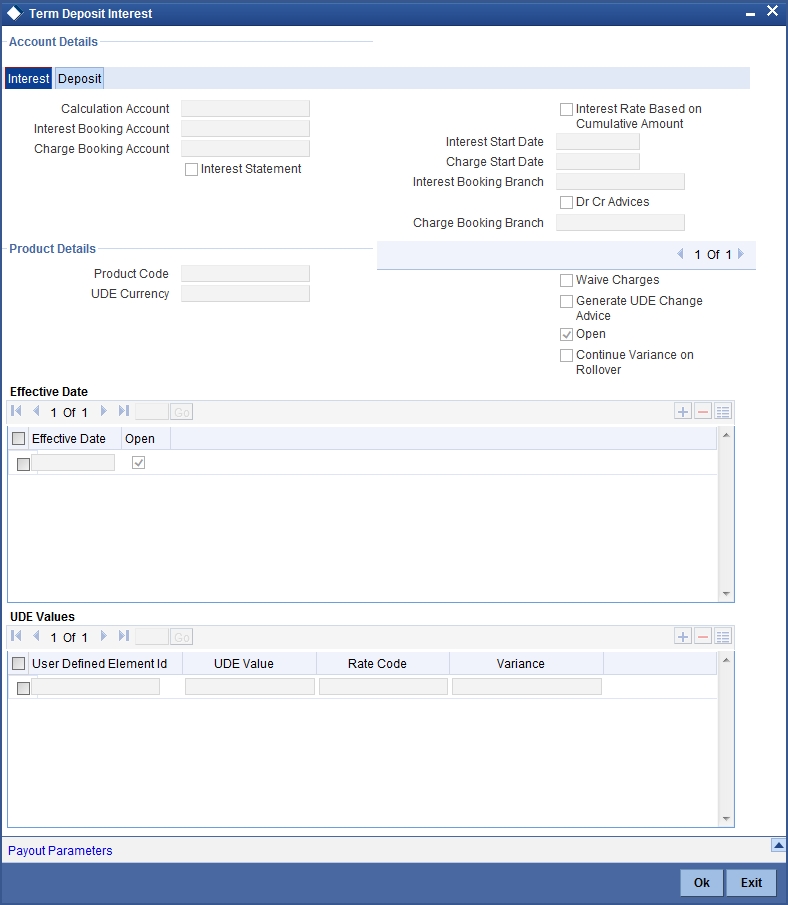This screenshot has height=905, width=788.
Task: Click the Term Deposit Interest diamond icon
Action: pos(14,13)
